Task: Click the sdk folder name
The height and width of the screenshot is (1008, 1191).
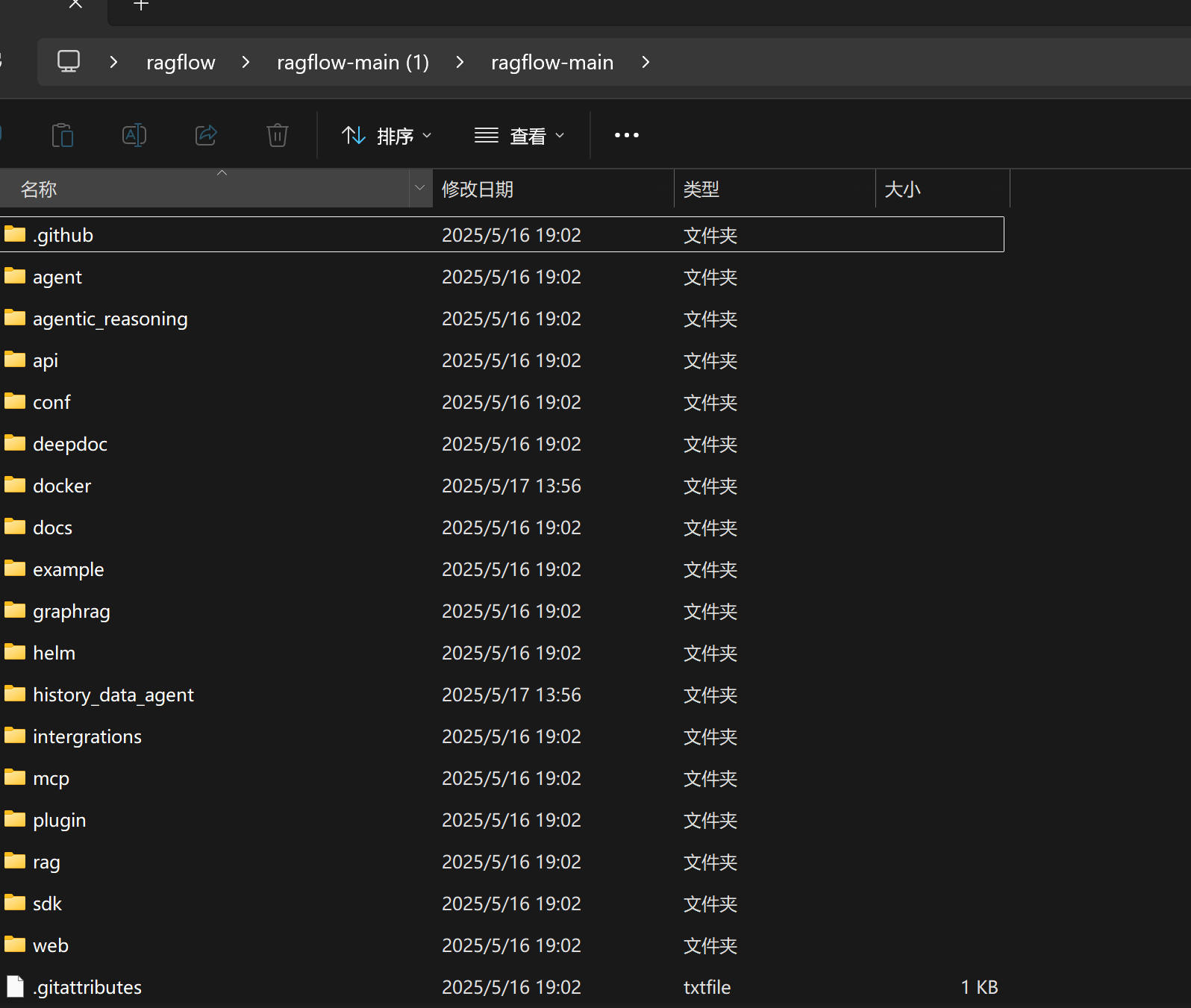Action: coord(47,904)
